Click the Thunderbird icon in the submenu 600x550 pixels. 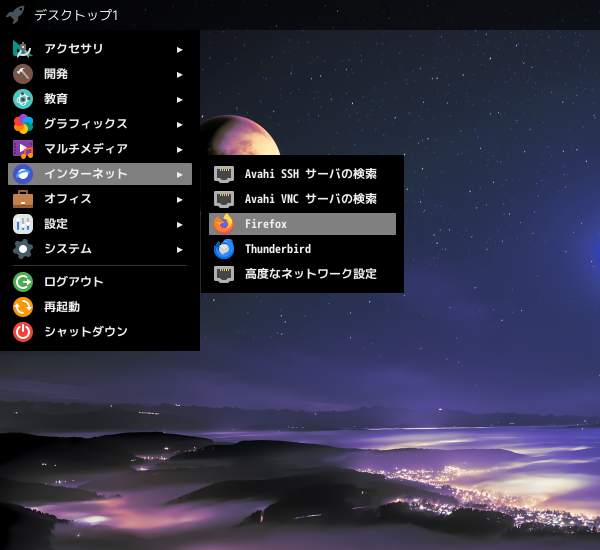coord(224,249)
